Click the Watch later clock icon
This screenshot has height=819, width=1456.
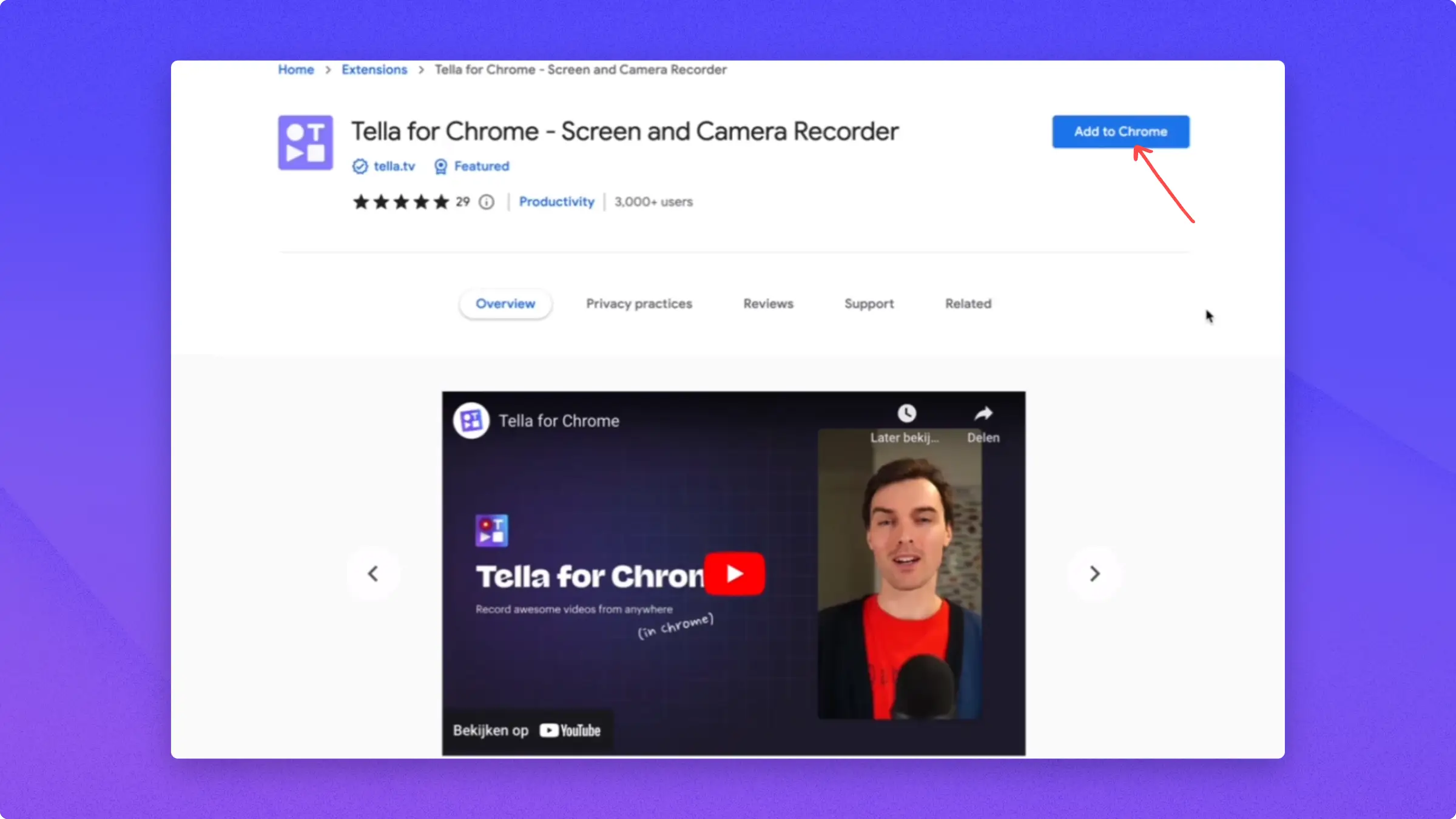906,414
